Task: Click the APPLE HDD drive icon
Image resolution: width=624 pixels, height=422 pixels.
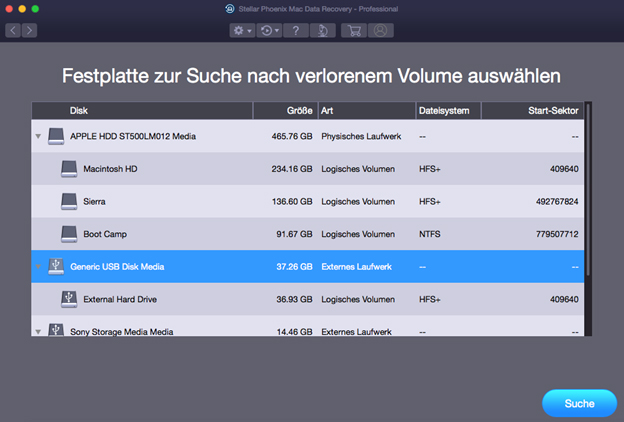Action: click(56, 136)
